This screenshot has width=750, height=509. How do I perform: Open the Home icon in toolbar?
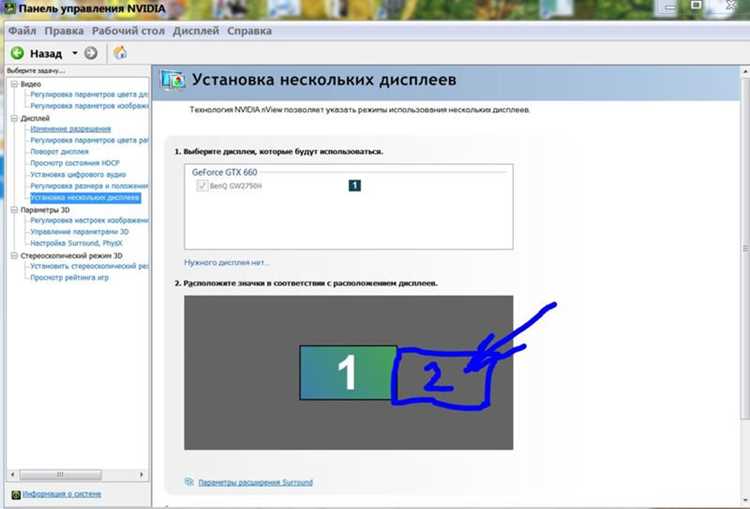point(120,53)
